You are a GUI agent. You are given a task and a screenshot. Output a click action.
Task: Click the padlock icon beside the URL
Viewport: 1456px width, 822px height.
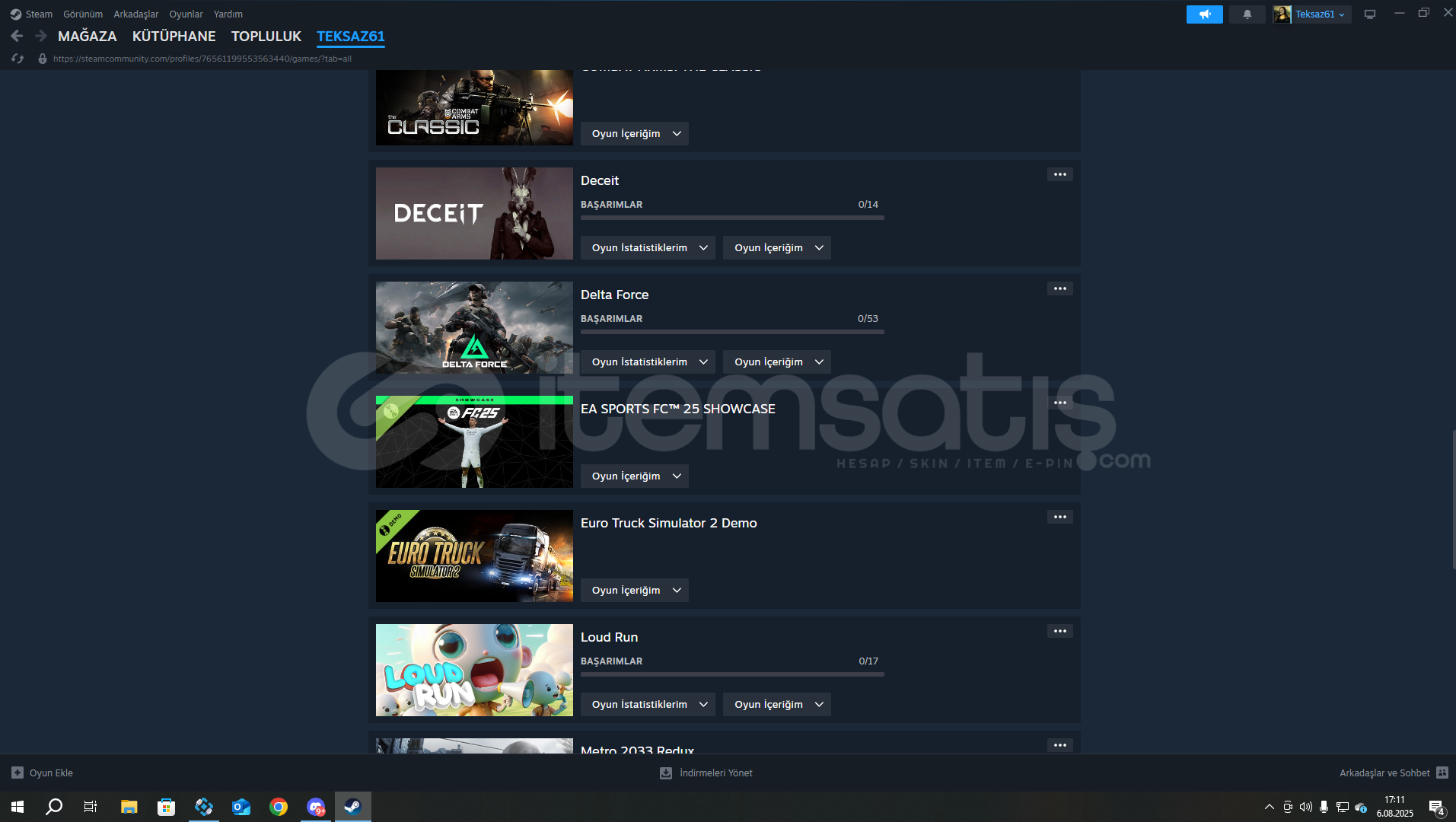tap(43, 59)
